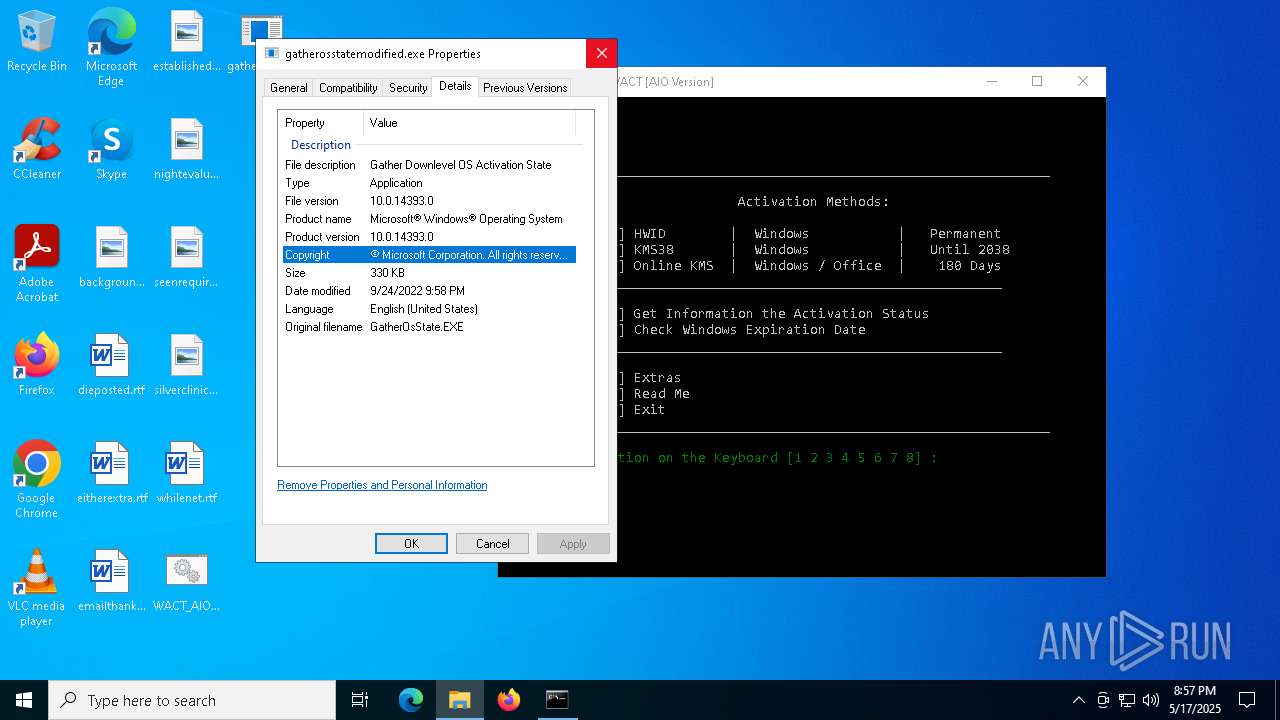Select the Product name row
Viewport: 1280px width, 720px height.
(x=429, y=219)
